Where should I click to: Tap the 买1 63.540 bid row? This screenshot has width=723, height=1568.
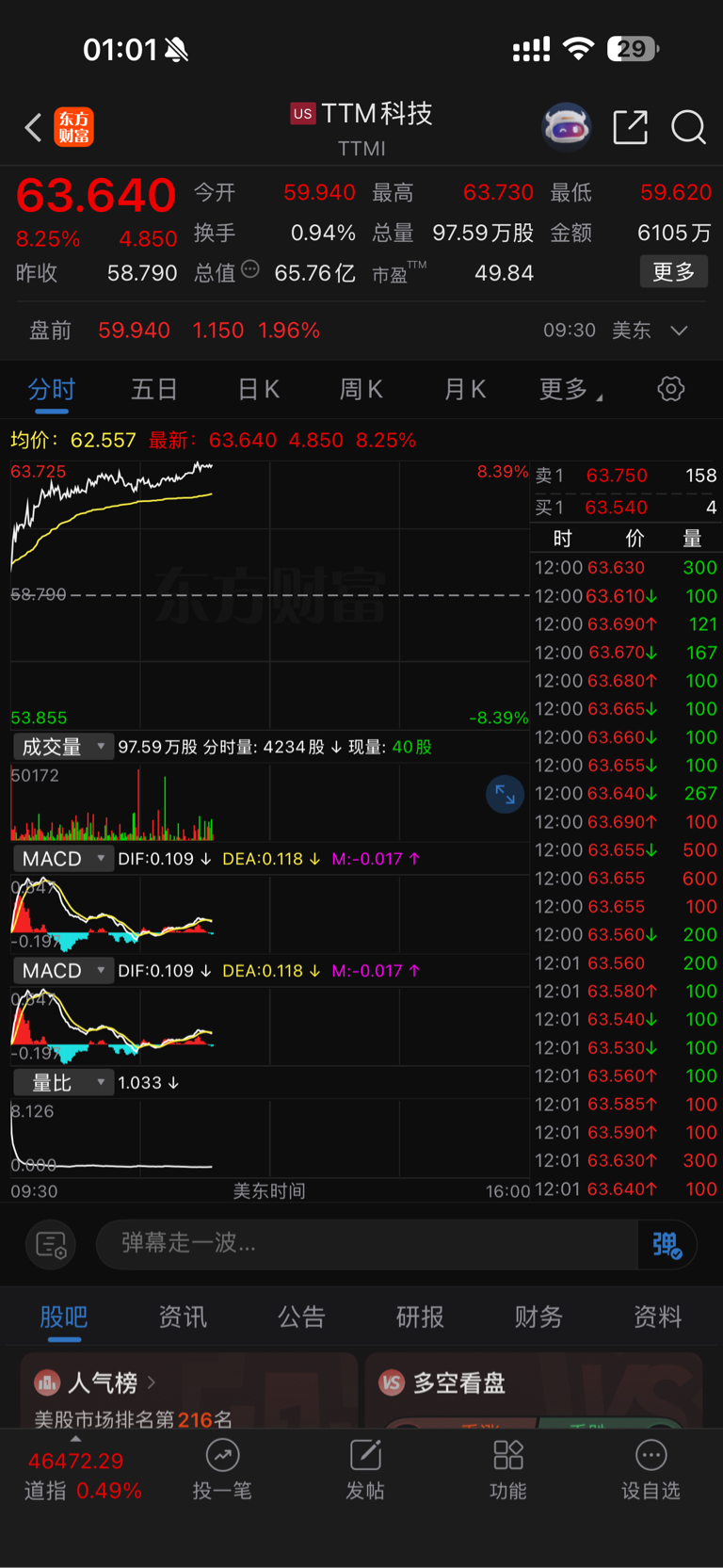tap(626, 508)
